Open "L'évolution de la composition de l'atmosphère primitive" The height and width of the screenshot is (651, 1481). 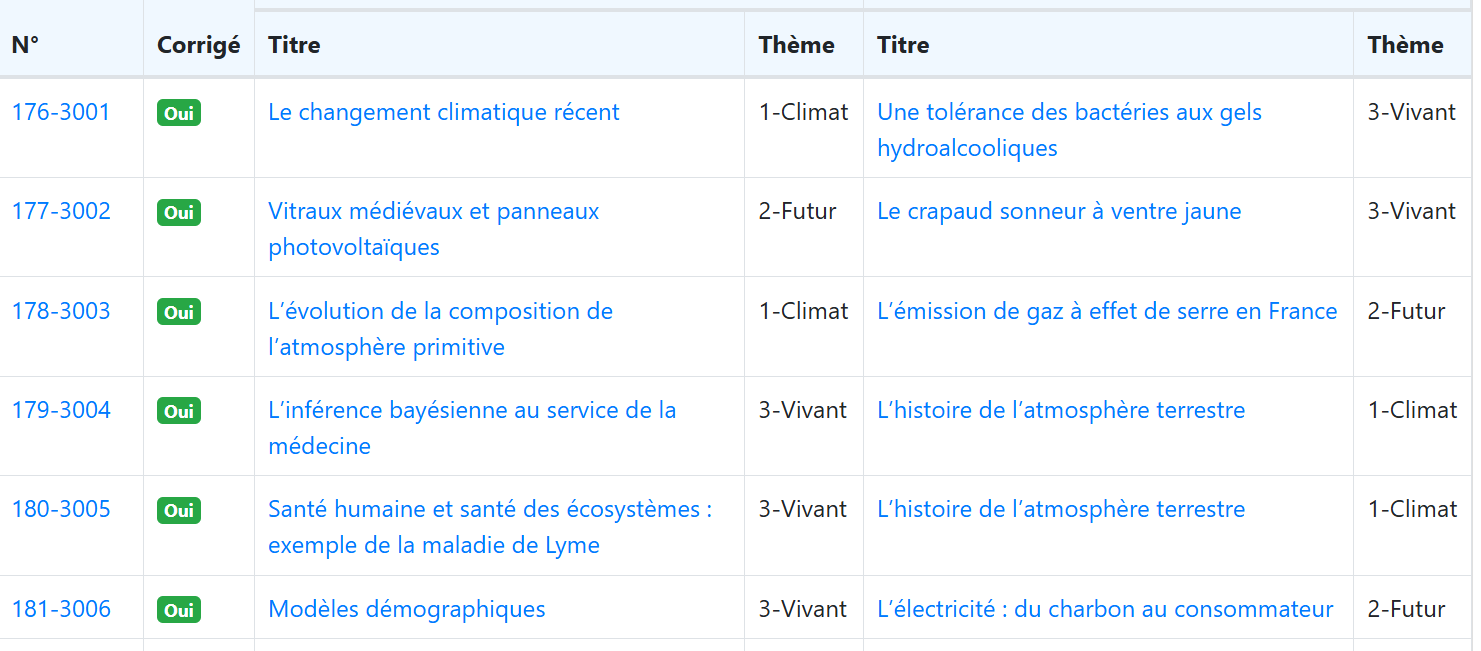tap(440, 312)
